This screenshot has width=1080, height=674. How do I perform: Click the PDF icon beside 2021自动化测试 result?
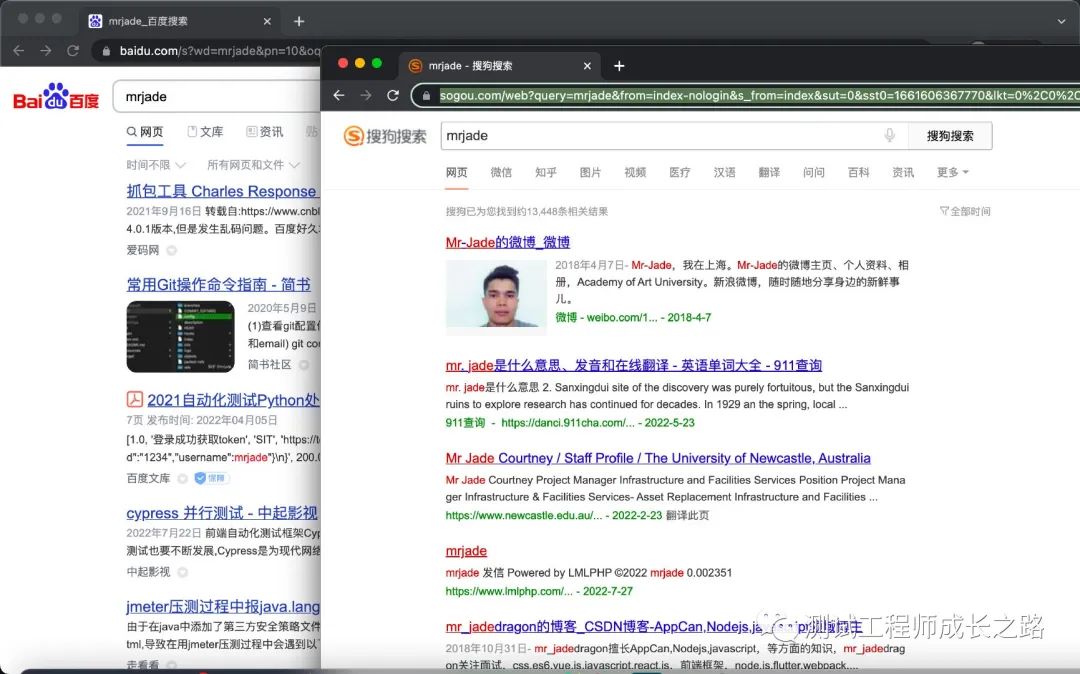click(134, 399)
